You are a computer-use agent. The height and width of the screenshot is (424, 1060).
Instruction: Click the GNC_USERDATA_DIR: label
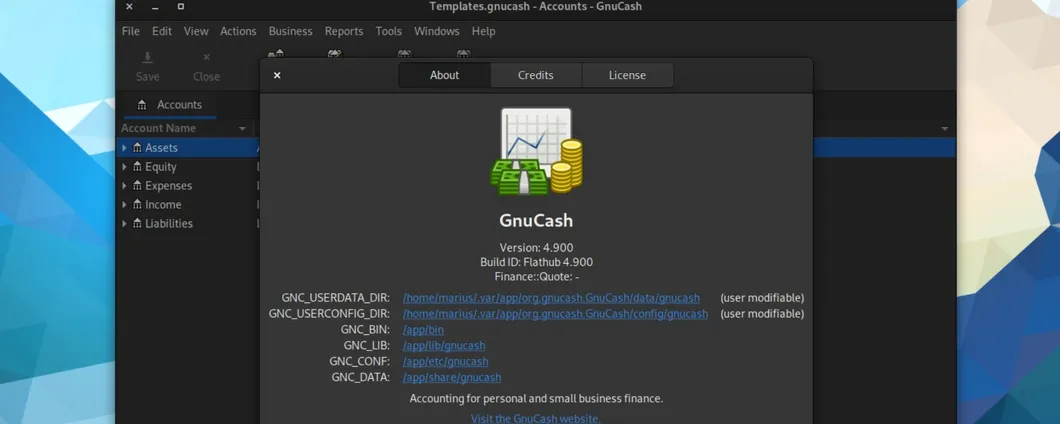coord(335,298)
